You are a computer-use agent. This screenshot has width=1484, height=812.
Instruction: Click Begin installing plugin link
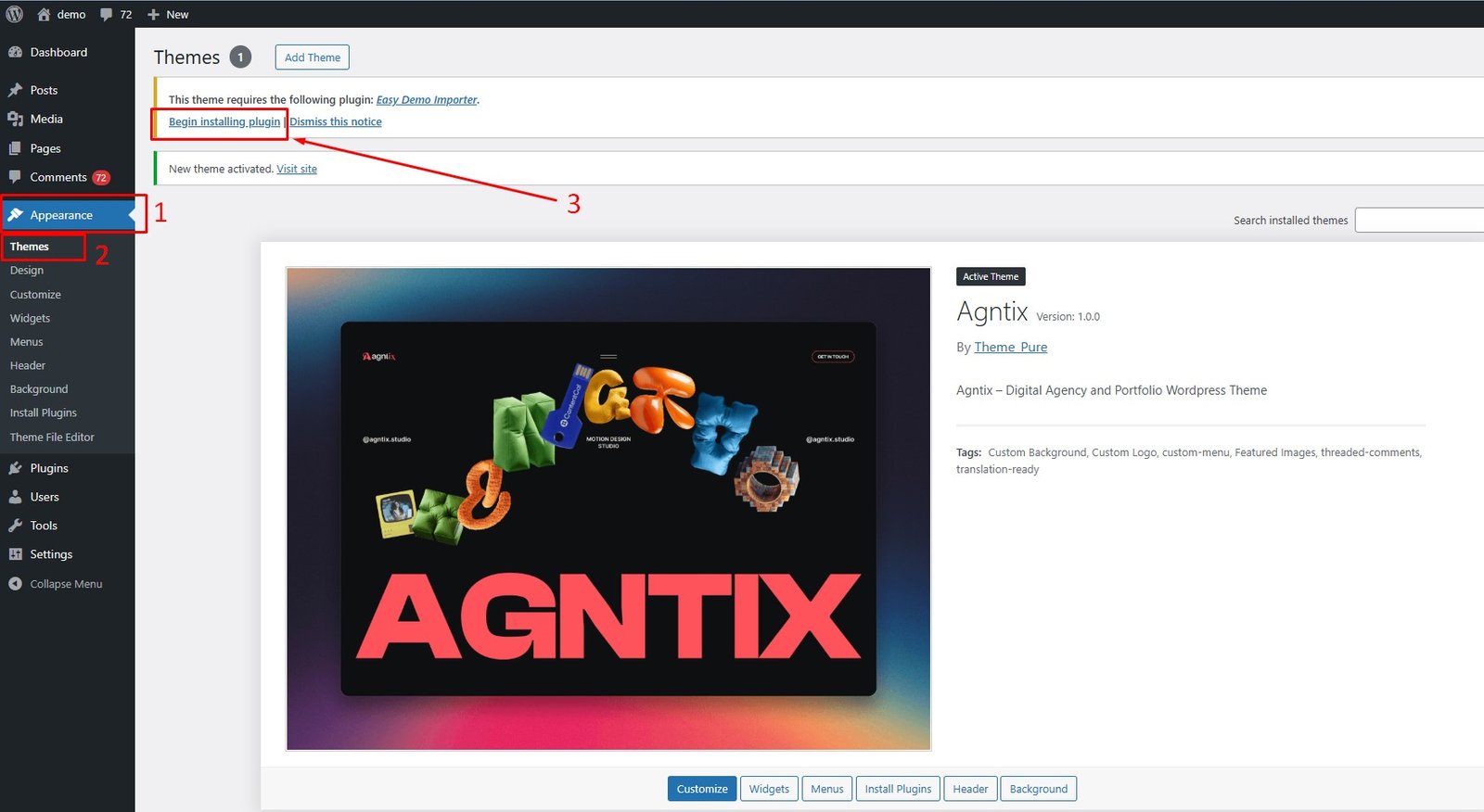pyautogui.click(x=224, y=122)
